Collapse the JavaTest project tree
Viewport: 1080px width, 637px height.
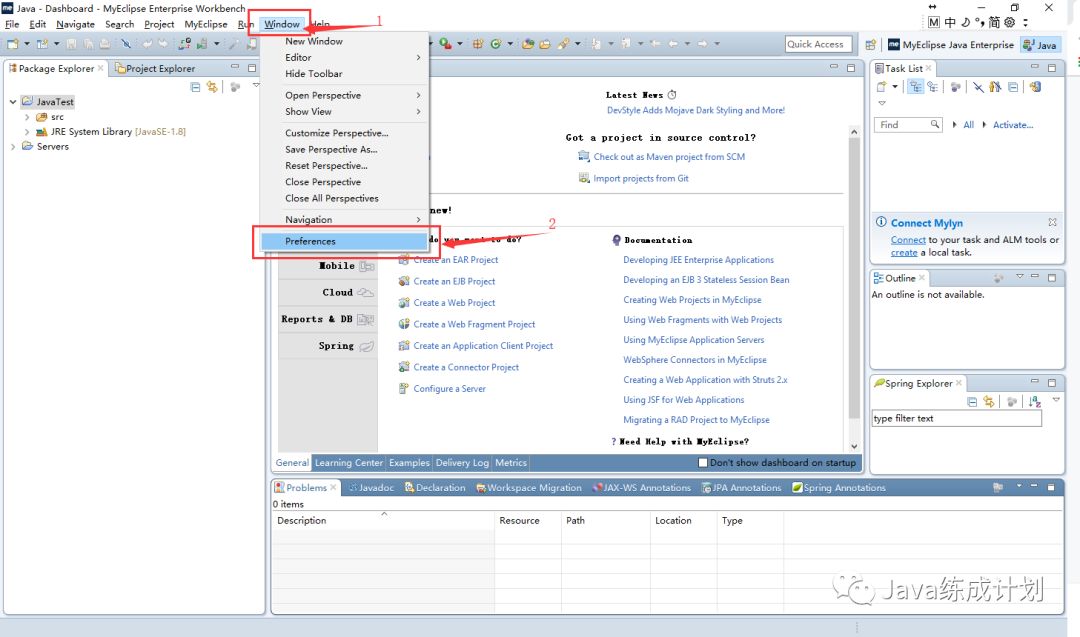tap(12, 101)
